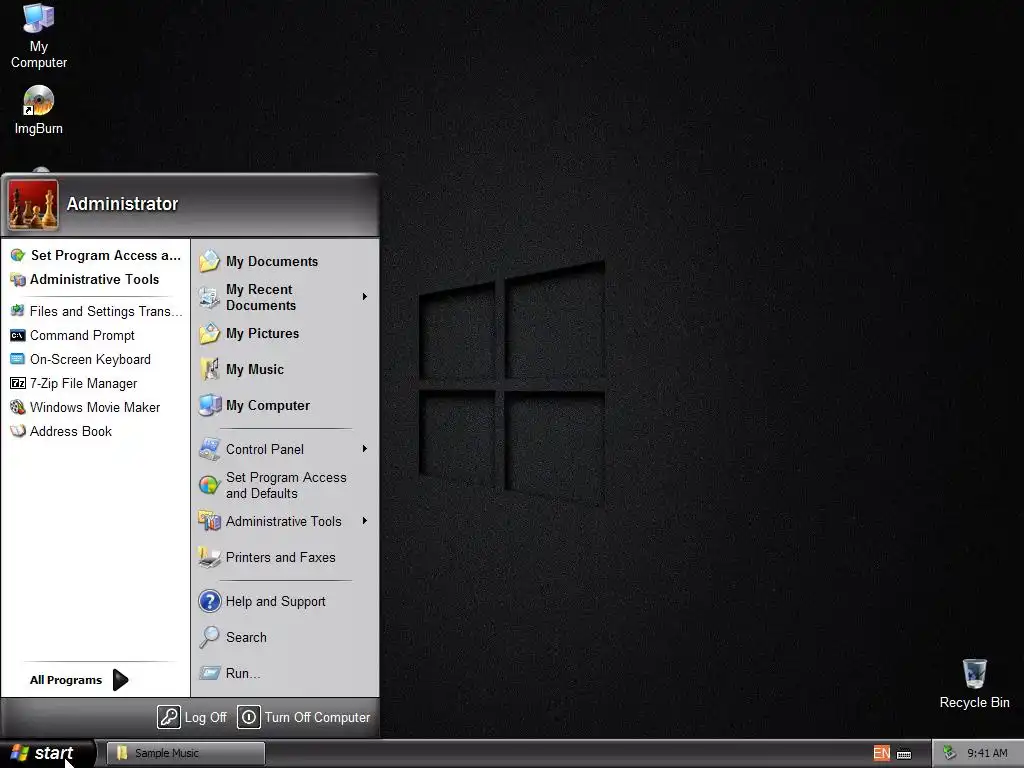This screenshot has height=768, width=1024.
Task: Launch Files and Settings Transfer Wizard icon
Action: pos(18,311)
